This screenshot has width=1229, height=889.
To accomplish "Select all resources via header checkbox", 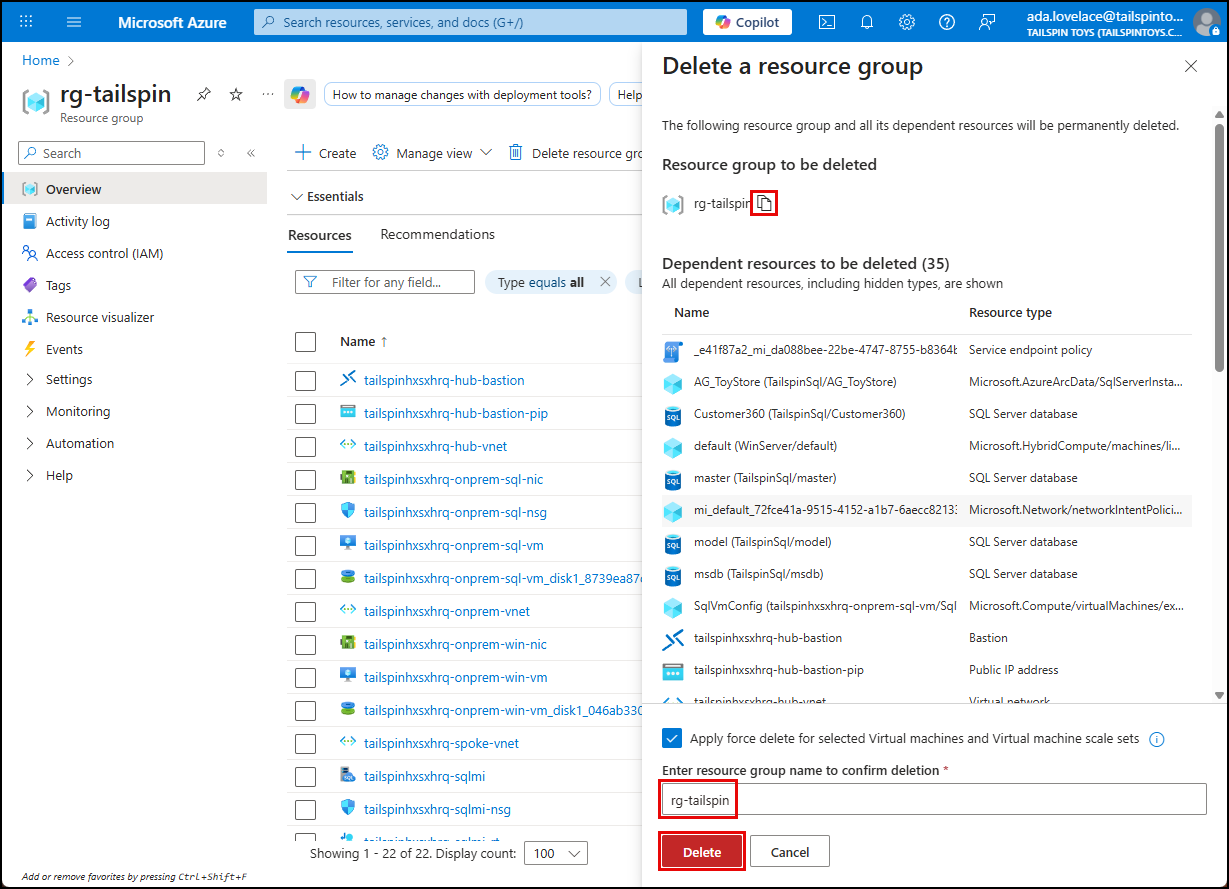I will coord(305,341).
